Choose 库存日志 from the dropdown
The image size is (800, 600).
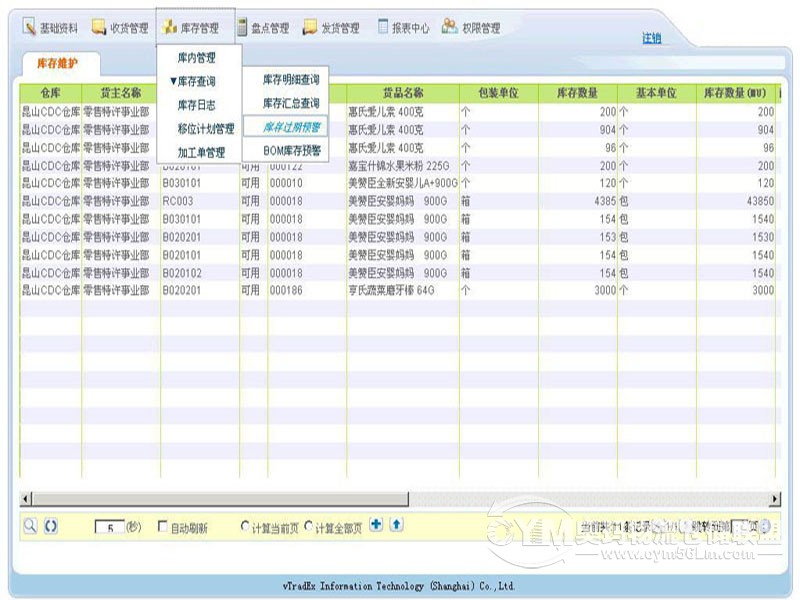coord(196,105)
